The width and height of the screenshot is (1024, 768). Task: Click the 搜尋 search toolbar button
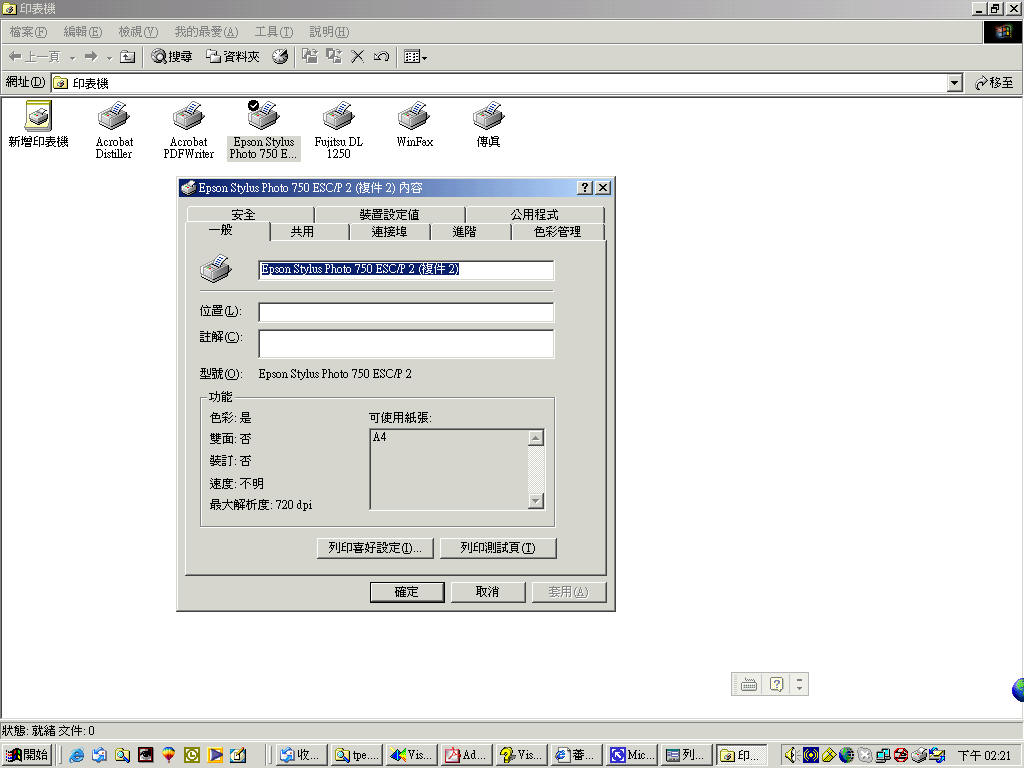[172, 57]
